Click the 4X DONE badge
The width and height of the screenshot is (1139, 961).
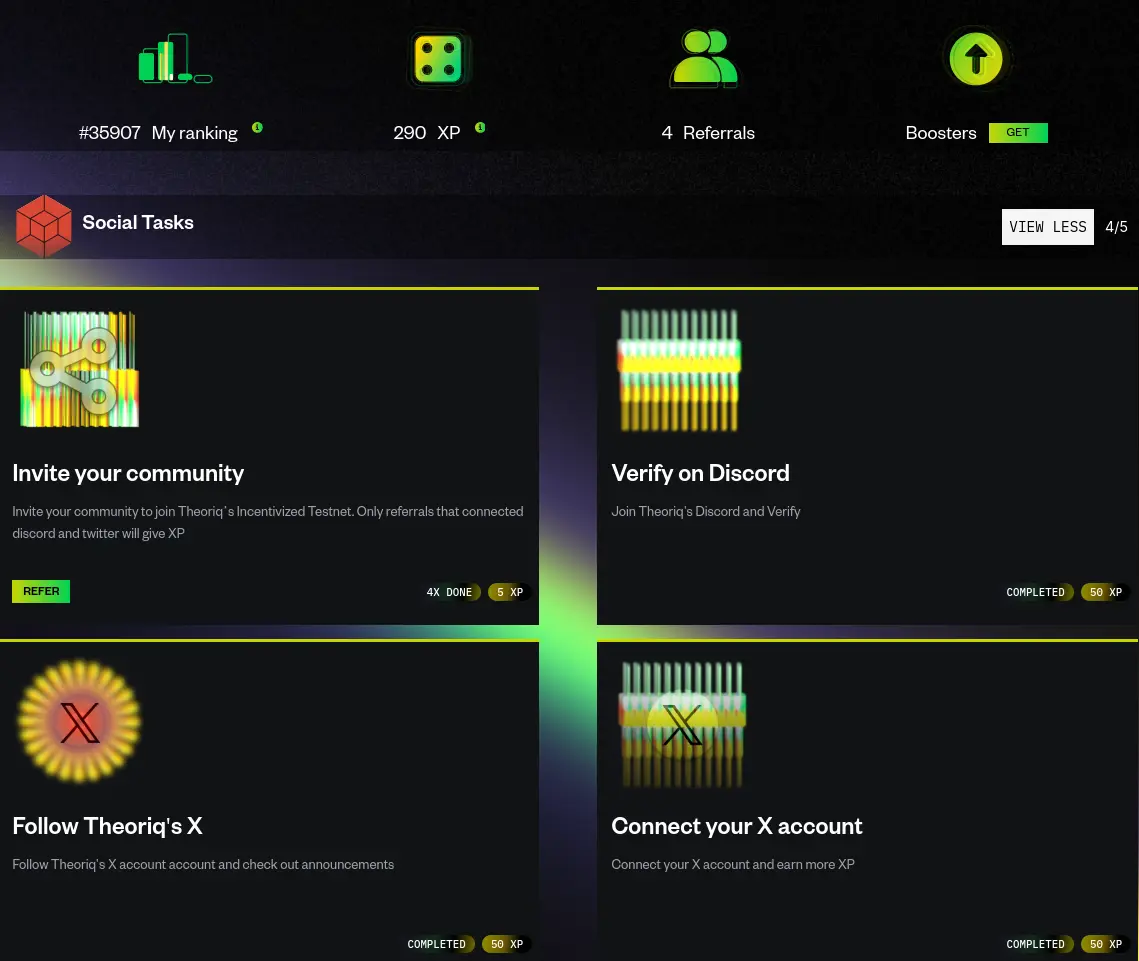click(450, 592)
